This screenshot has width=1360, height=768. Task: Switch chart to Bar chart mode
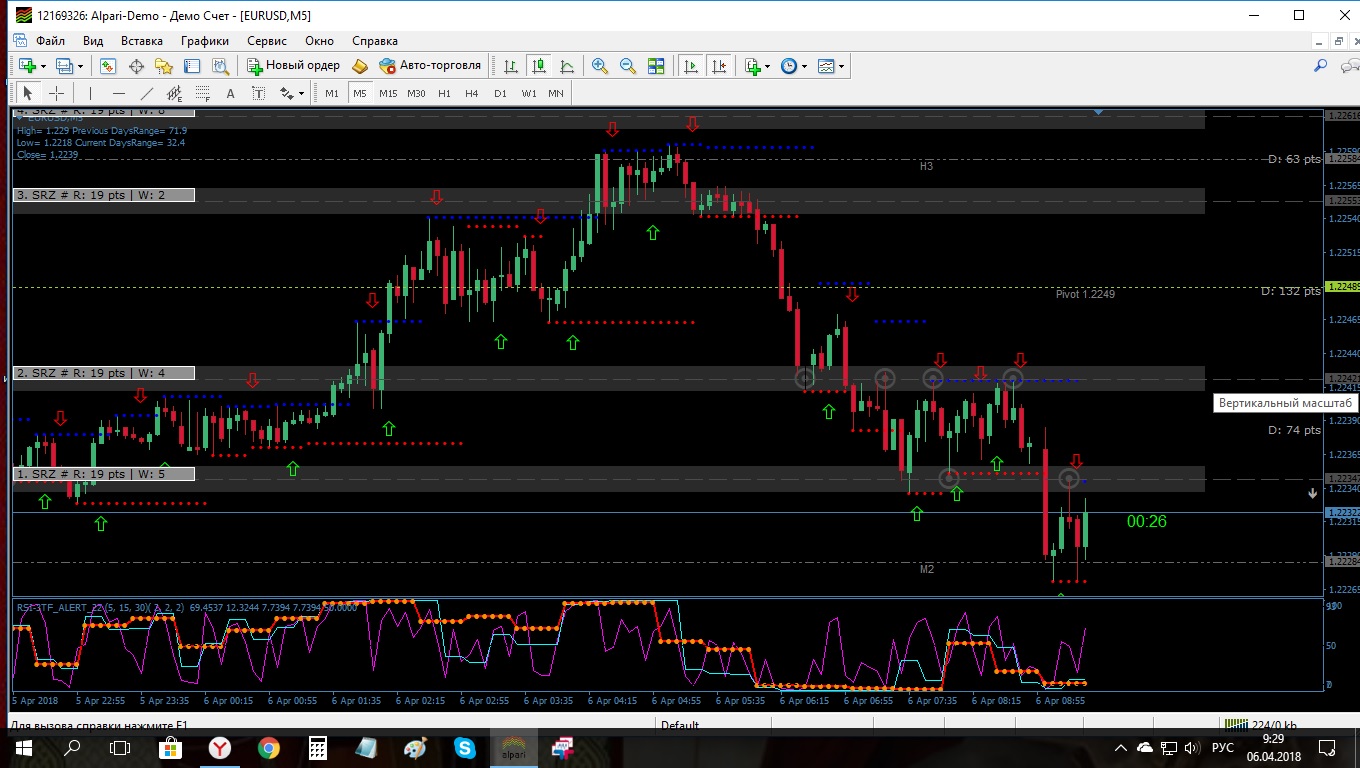pos(511,66)
